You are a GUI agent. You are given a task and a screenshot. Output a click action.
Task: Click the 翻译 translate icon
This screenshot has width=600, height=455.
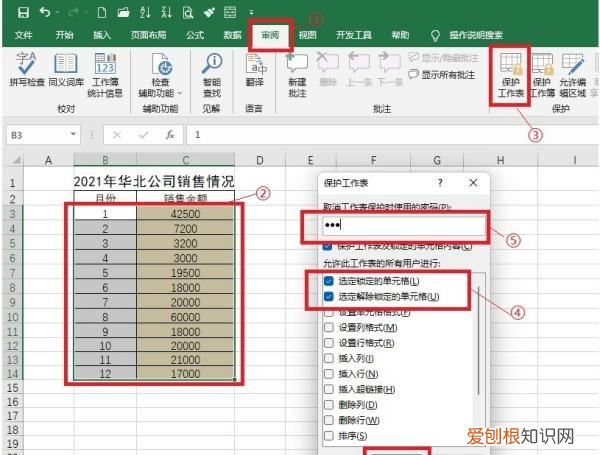(255, 64)
